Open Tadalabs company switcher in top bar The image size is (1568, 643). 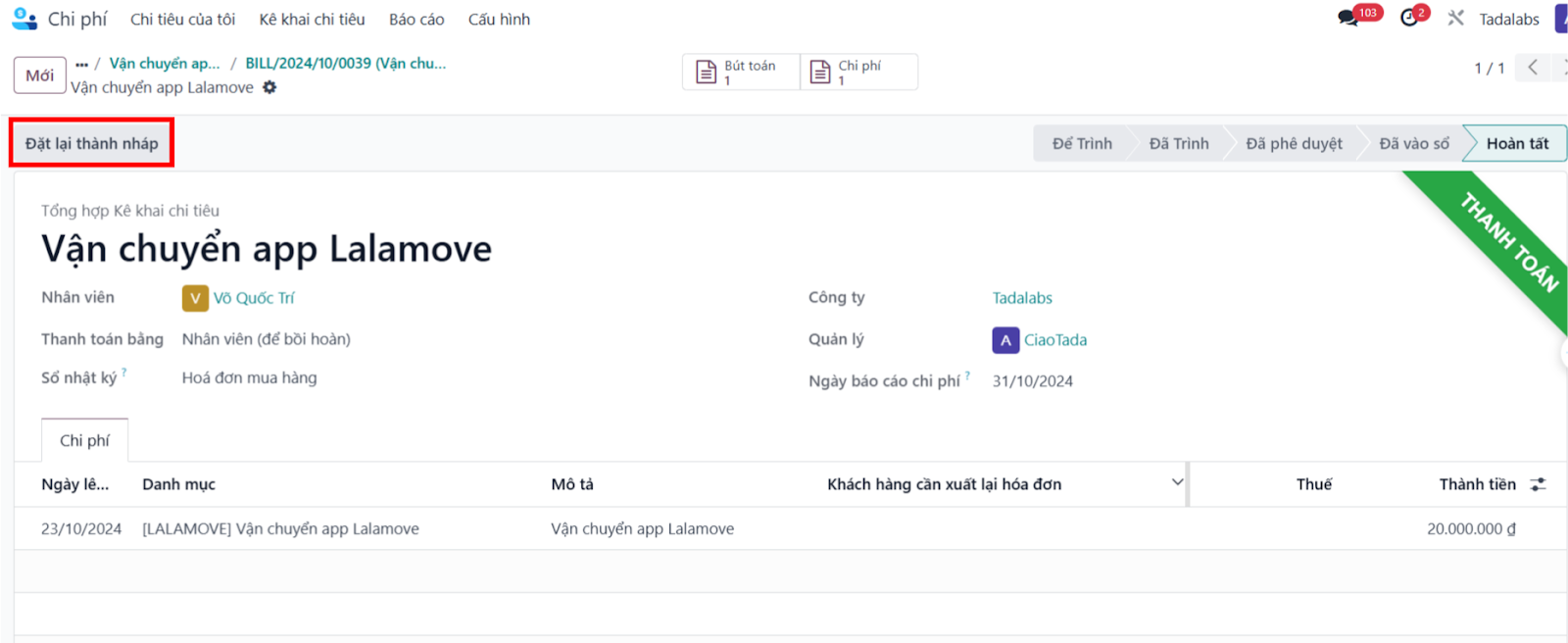[x=1509, y=20]
